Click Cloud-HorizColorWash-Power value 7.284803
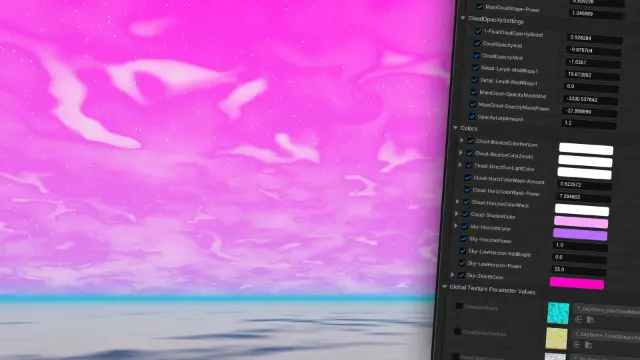 (584, 198)
